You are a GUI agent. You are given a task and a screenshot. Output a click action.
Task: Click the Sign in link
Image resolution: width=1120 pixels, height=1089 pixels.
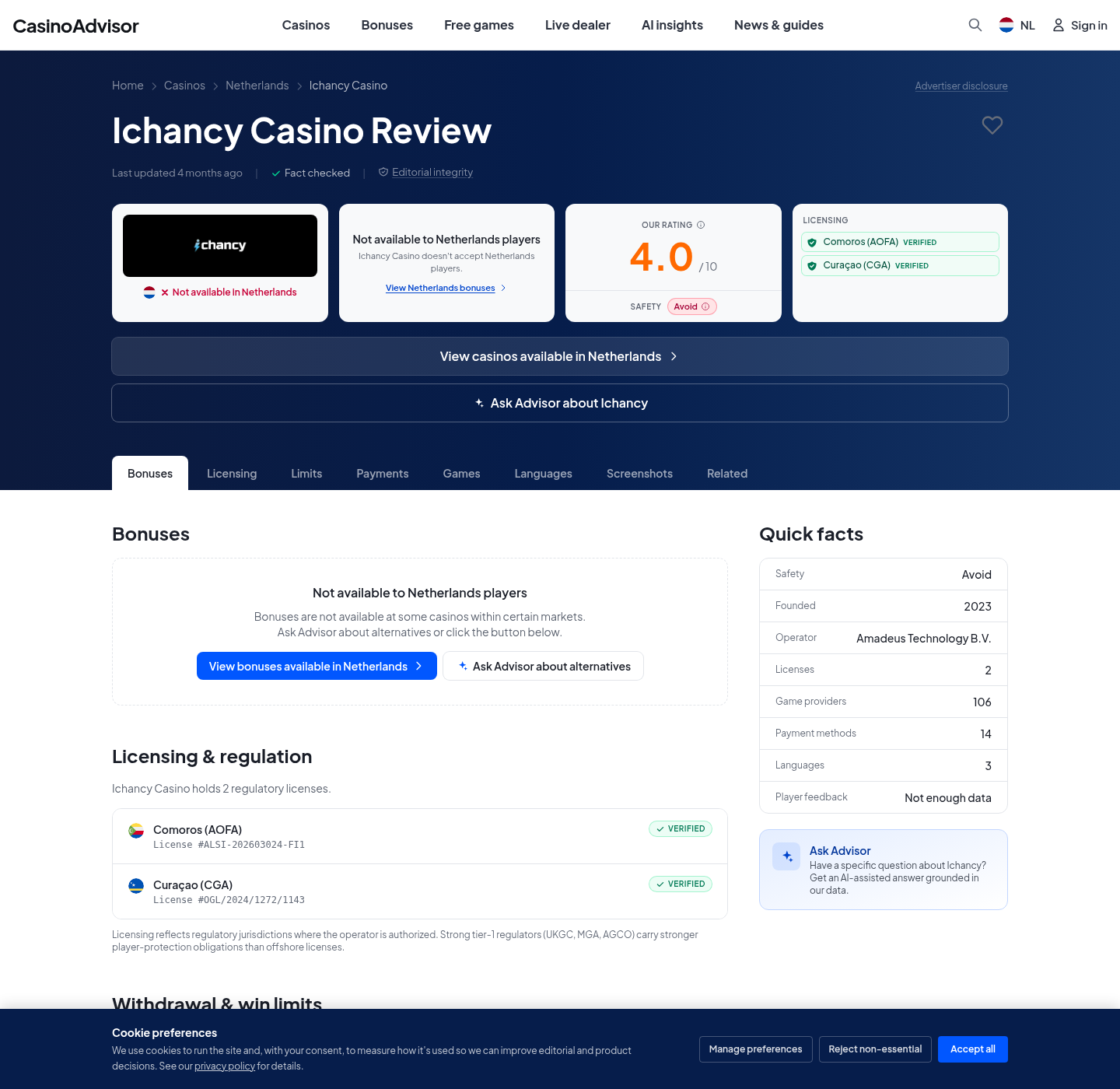(x=1080, y=25)
